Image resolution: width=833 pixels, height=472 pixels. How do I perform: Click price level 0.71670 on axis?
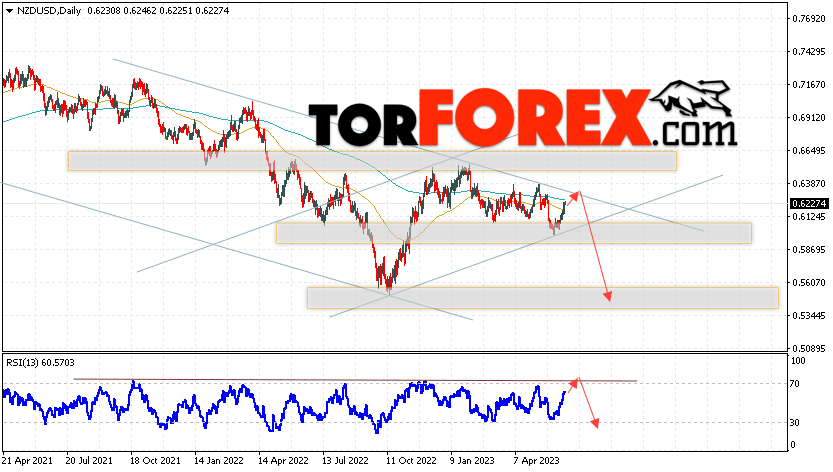pos(809,85)
